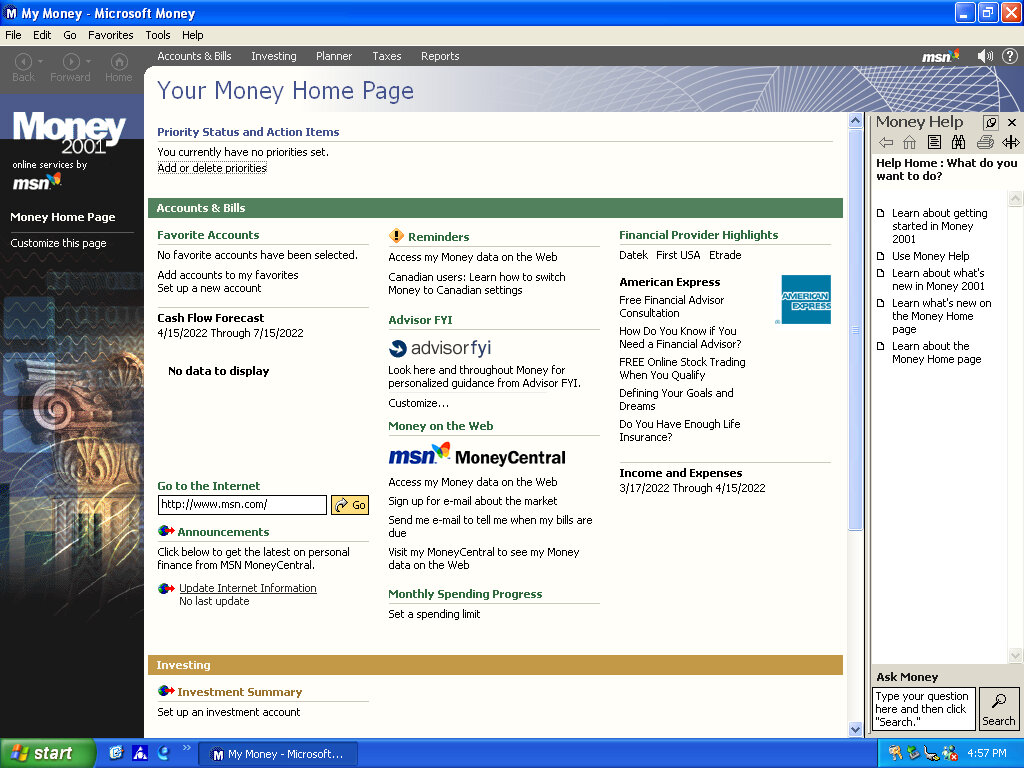Click the American Express logo
This screenshot has height=768, width=1024.
click(x=805, y=299)
